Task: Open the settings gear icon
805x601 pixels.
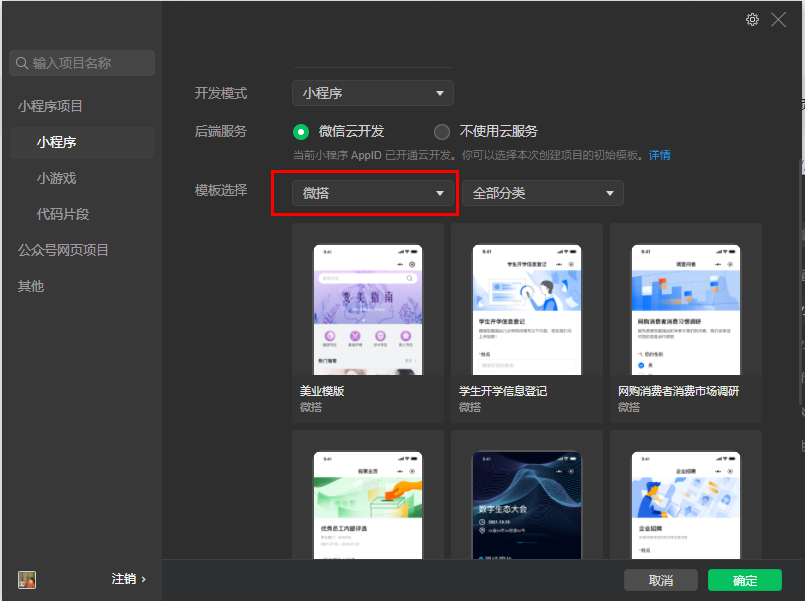Action: (x=752, y=20)
